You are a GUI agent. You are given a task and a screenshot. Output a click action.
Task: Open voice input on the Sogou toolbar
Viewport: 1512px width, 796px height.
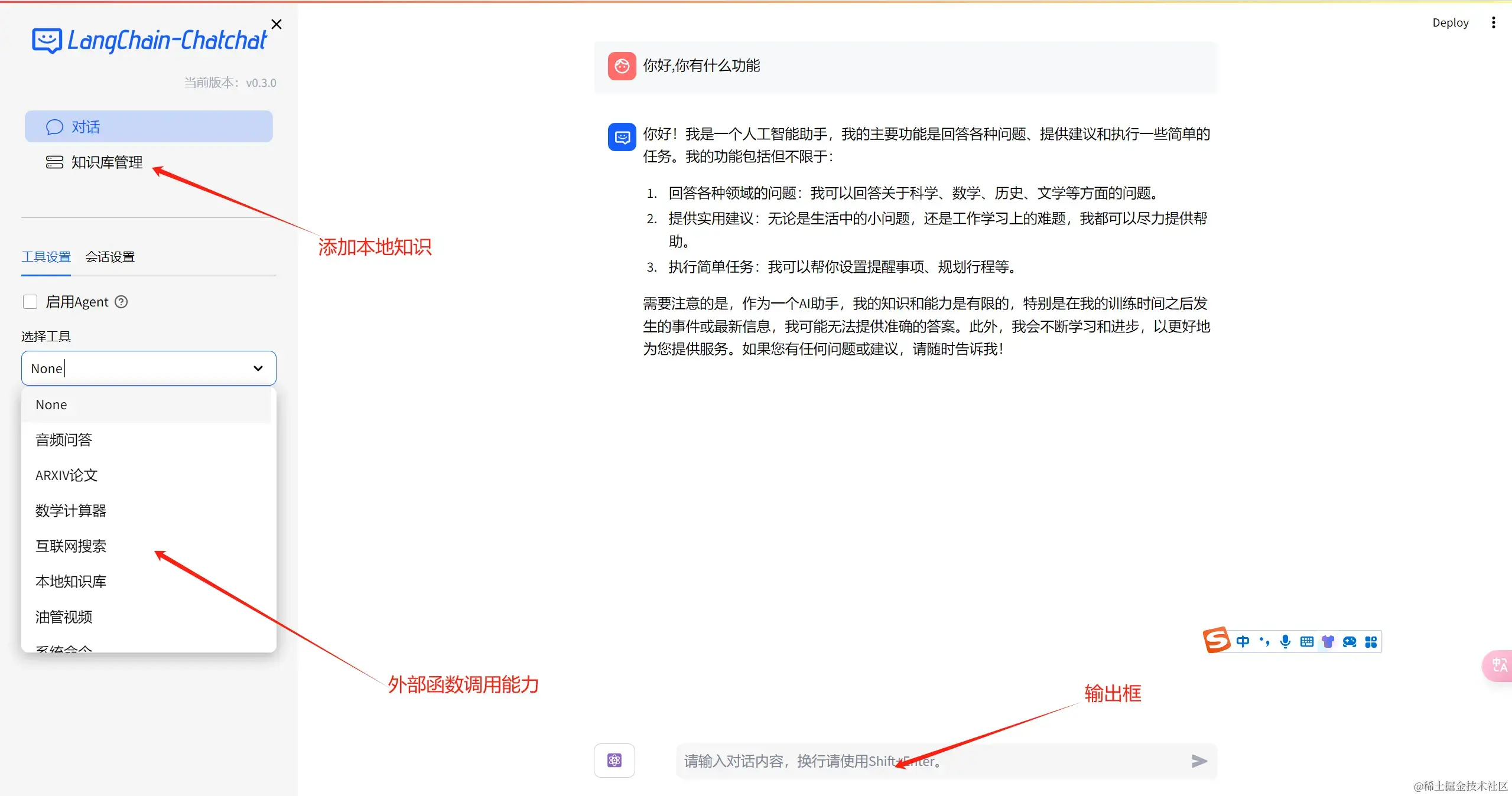[x=1285, y=641]
